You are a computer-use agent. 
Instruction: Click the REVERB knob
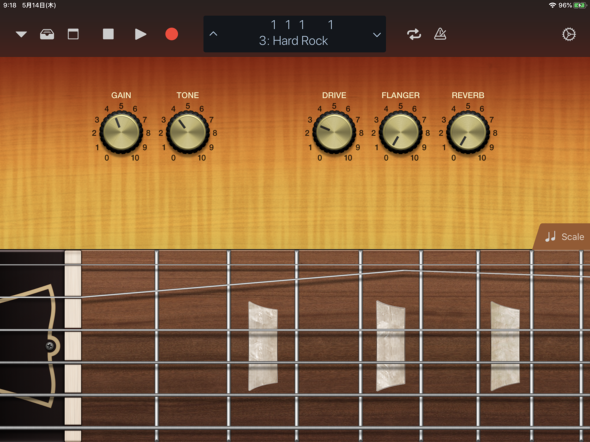[468, 132]
